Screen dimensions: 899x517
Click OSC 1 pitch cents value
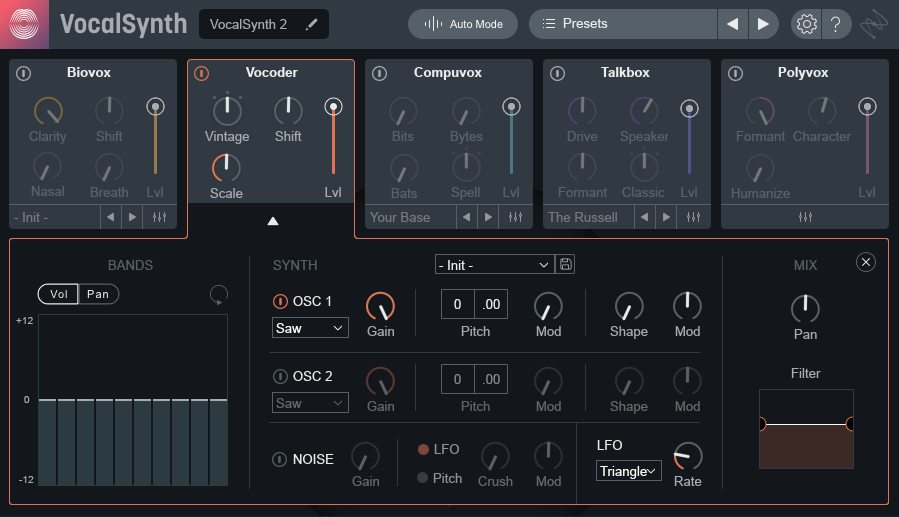coord(491,304)
